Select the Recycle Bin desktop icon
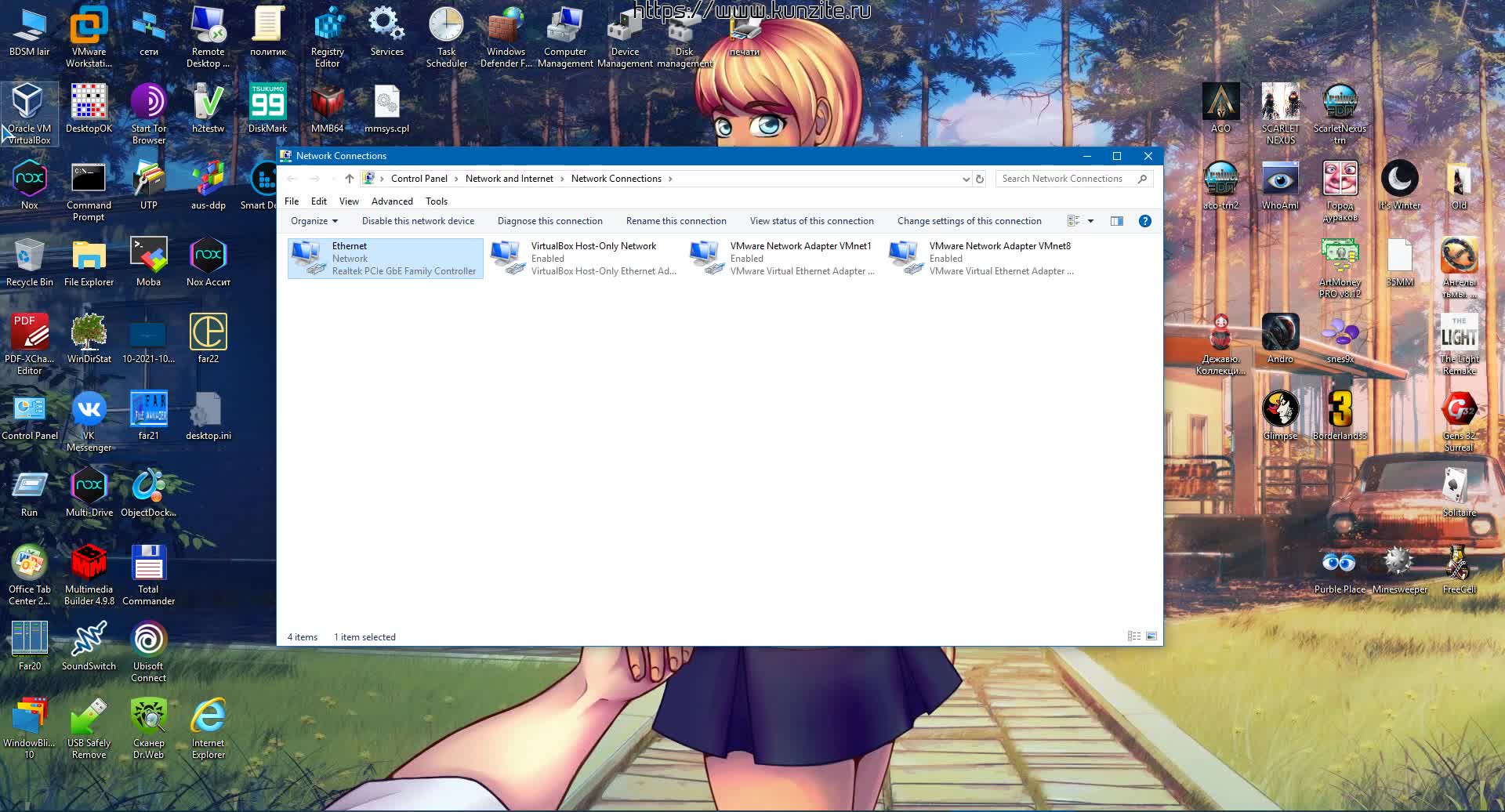 29,262
